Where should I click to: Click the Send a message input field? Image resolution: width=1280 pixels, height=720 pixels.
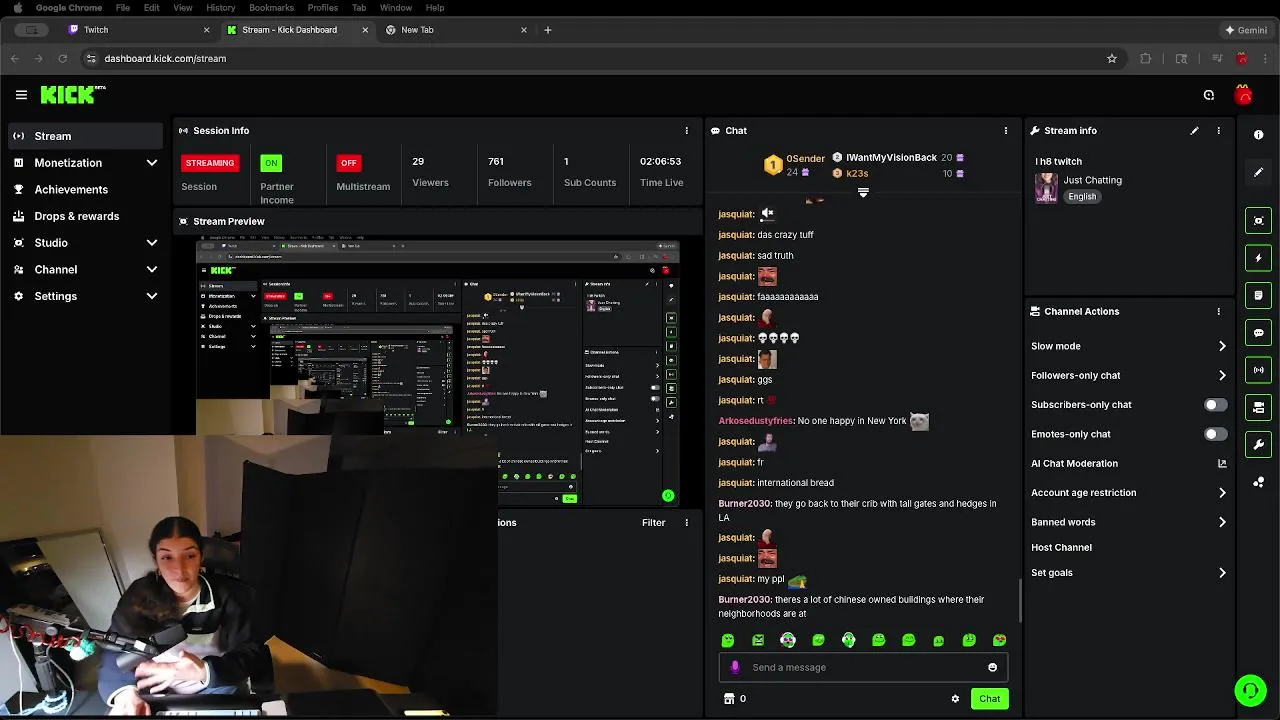tap(863, 668)
